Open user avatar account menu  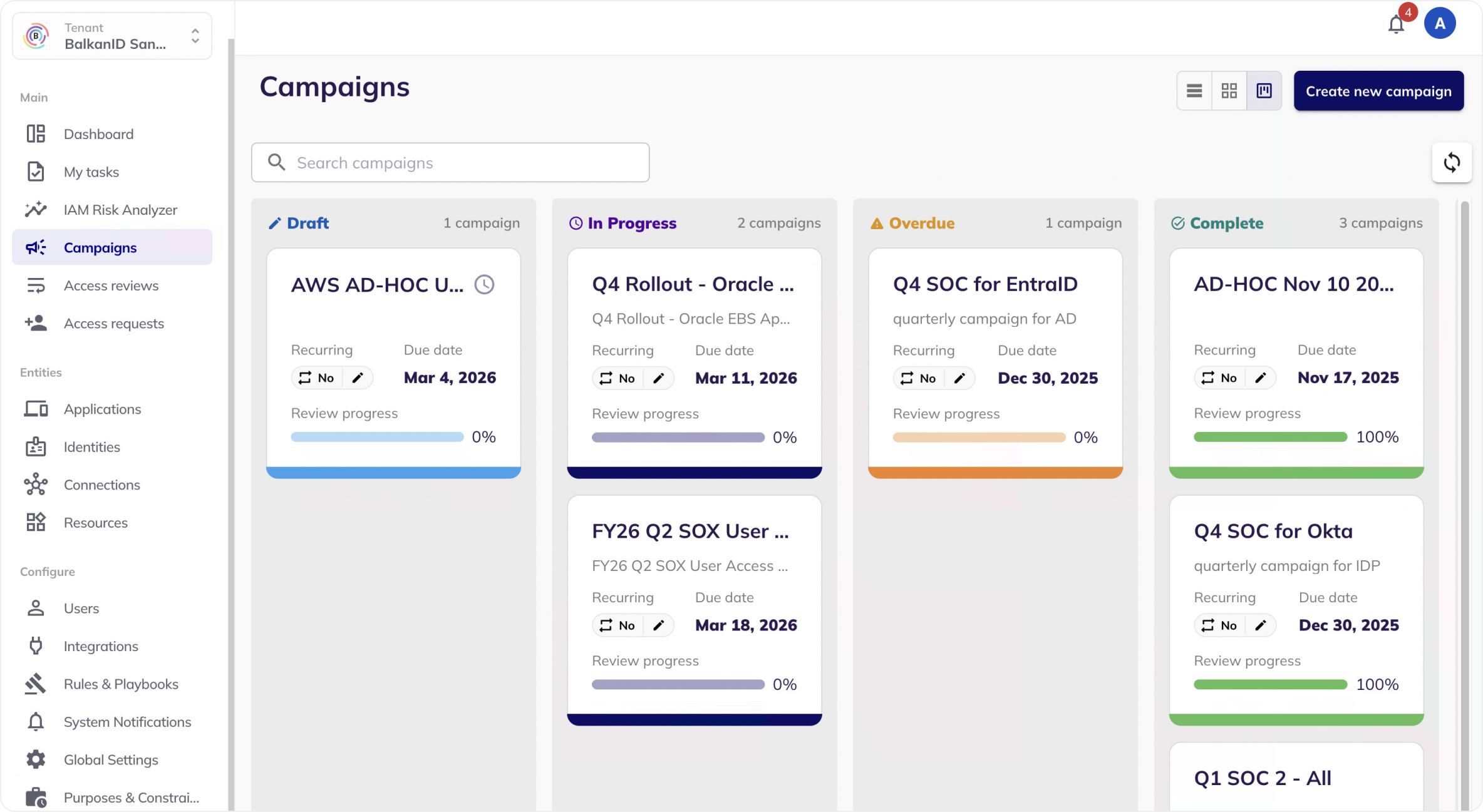tap(1439, 24)
